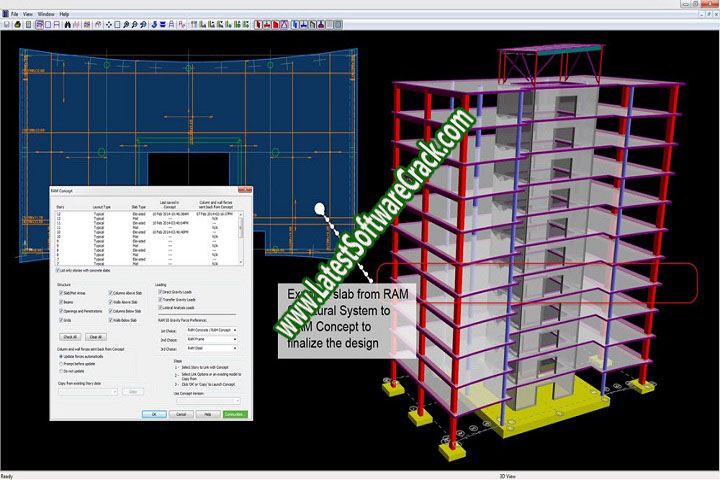This screenshot has width=720, height=480.
Task: Click the blue beam toolbar icon
Action: point(303,24)
